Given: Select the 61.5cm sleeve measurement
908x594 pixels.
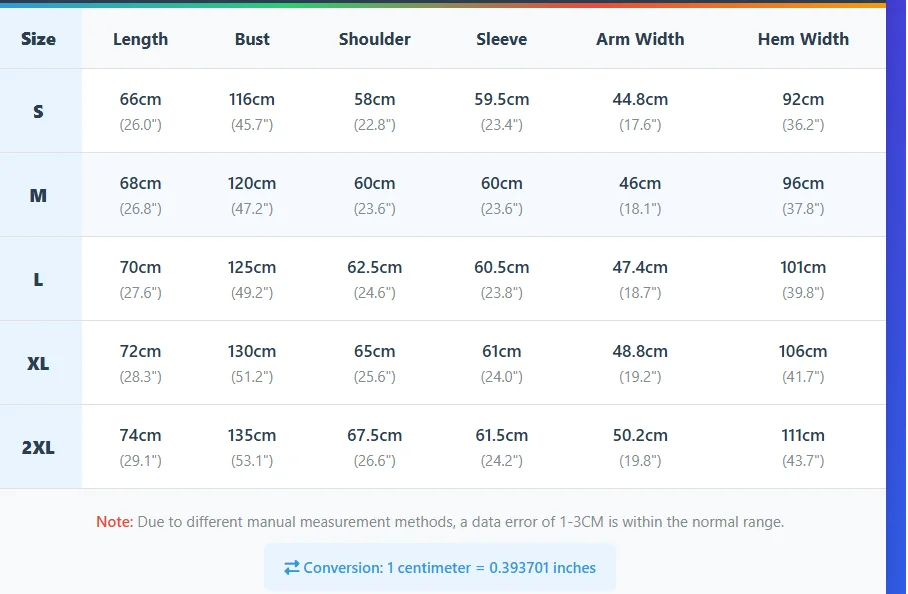Looking at the screenshot, I should click(x=501, y=436).
